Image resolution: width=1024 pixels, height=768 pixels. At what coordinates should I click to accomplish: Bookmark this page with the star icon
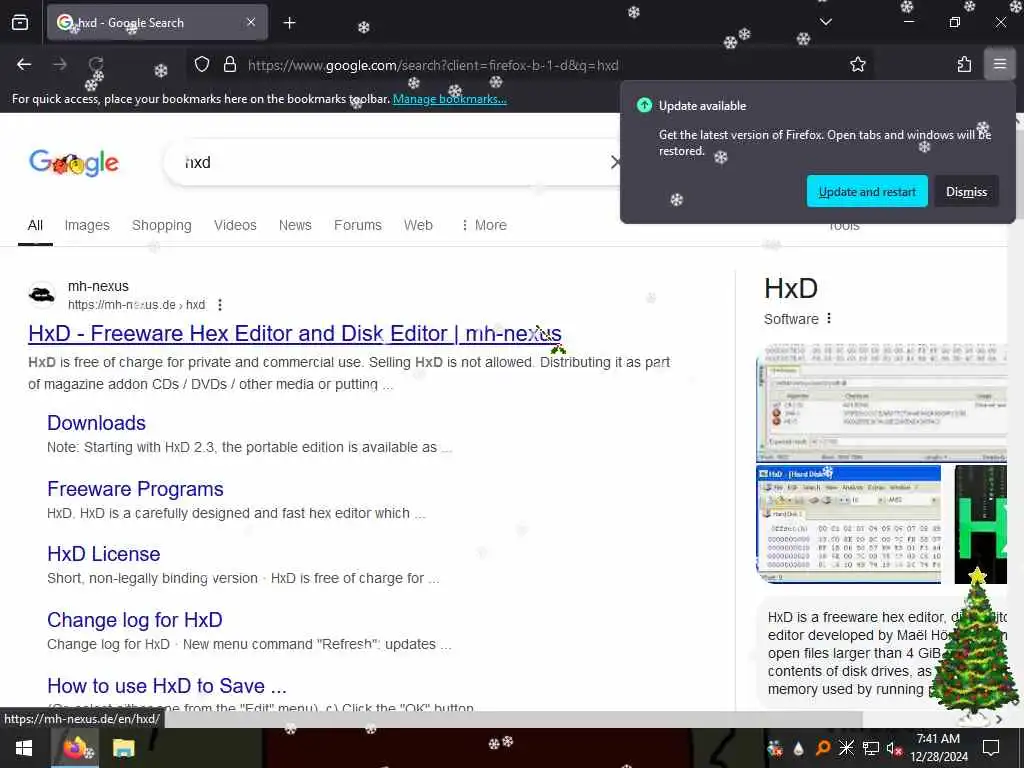tap(857, 64)
